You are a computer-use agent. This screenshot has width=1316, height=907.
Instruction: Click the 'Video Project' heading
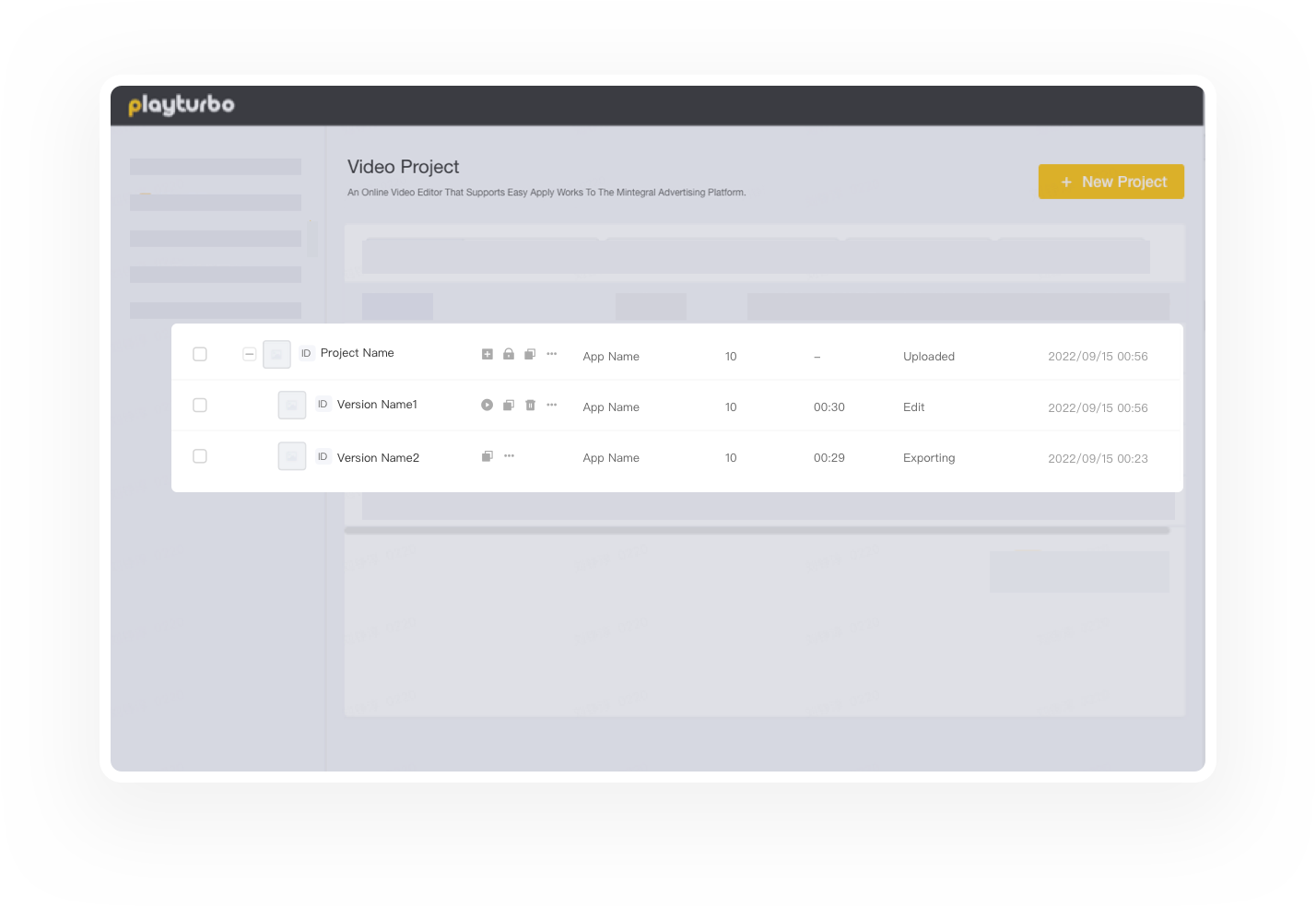(403, 167)
